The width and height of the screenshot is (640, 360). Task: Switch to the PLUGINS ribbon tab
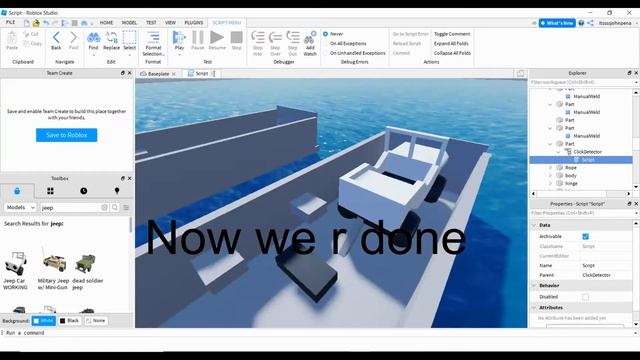click(x=194, y=23)
